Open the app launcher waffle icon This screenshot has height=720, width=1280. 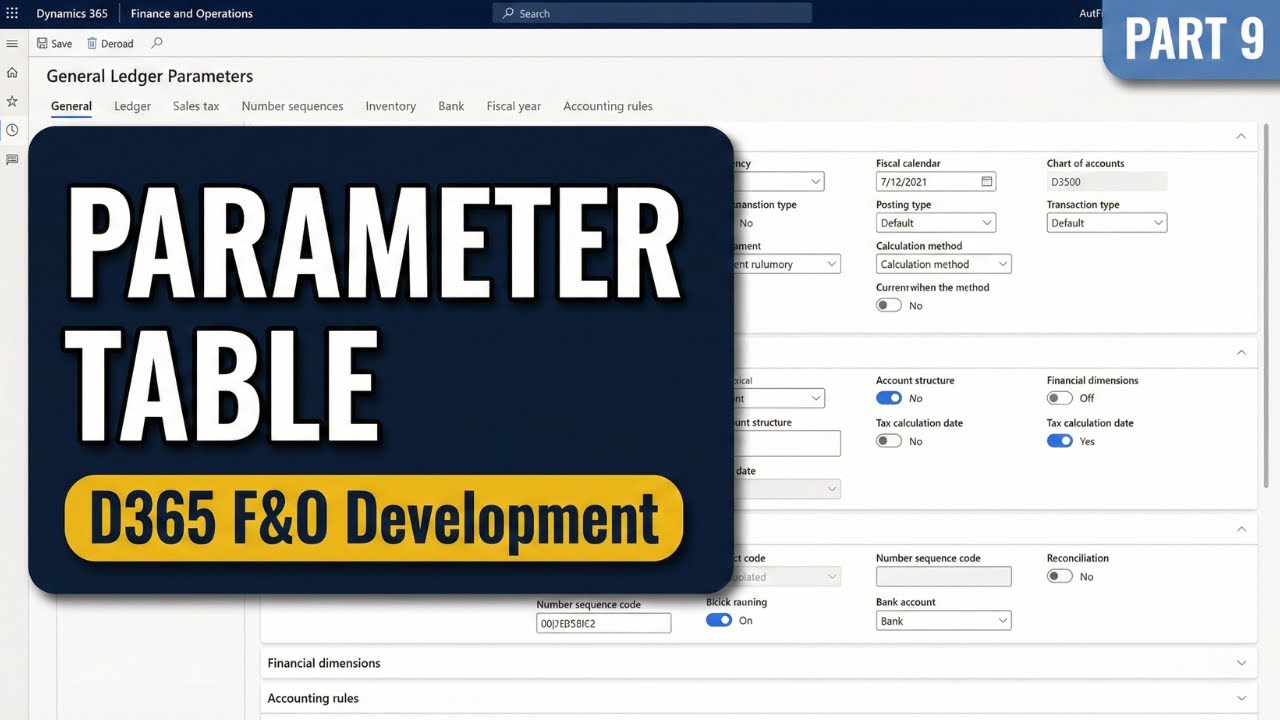(x=12, y=13)
